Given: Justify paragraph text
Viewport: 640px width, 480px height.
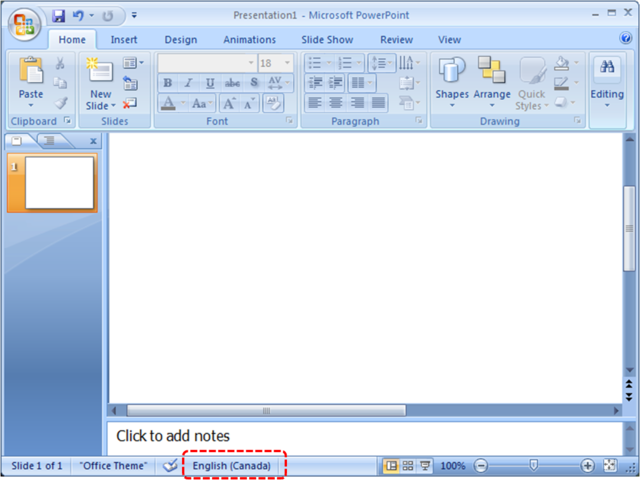Looking at the screenshot, I should [378, 103].
